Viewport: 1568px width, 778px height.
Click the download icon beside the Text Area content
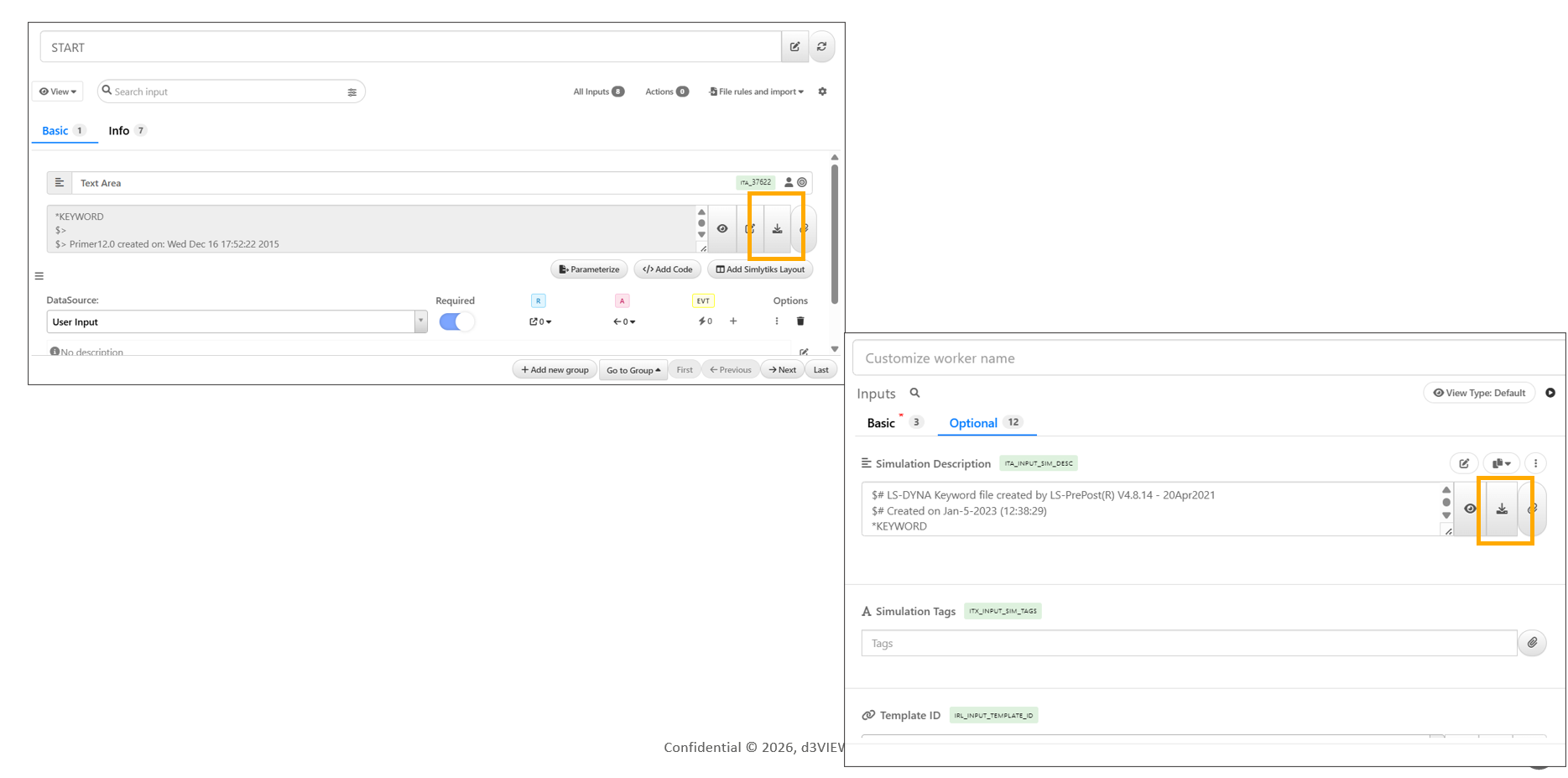coord(777,228)
